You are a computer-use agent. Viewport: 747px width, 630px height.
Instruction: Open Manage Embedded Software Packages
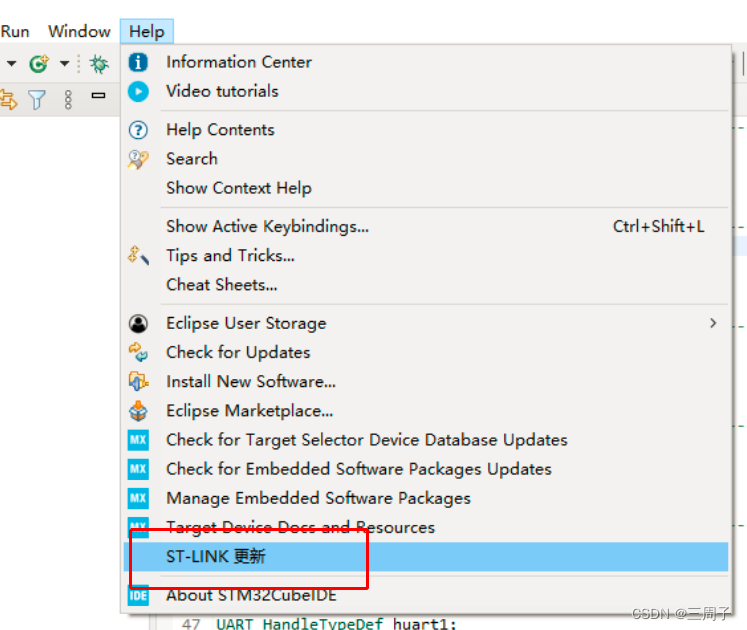(x=426, y=498)
